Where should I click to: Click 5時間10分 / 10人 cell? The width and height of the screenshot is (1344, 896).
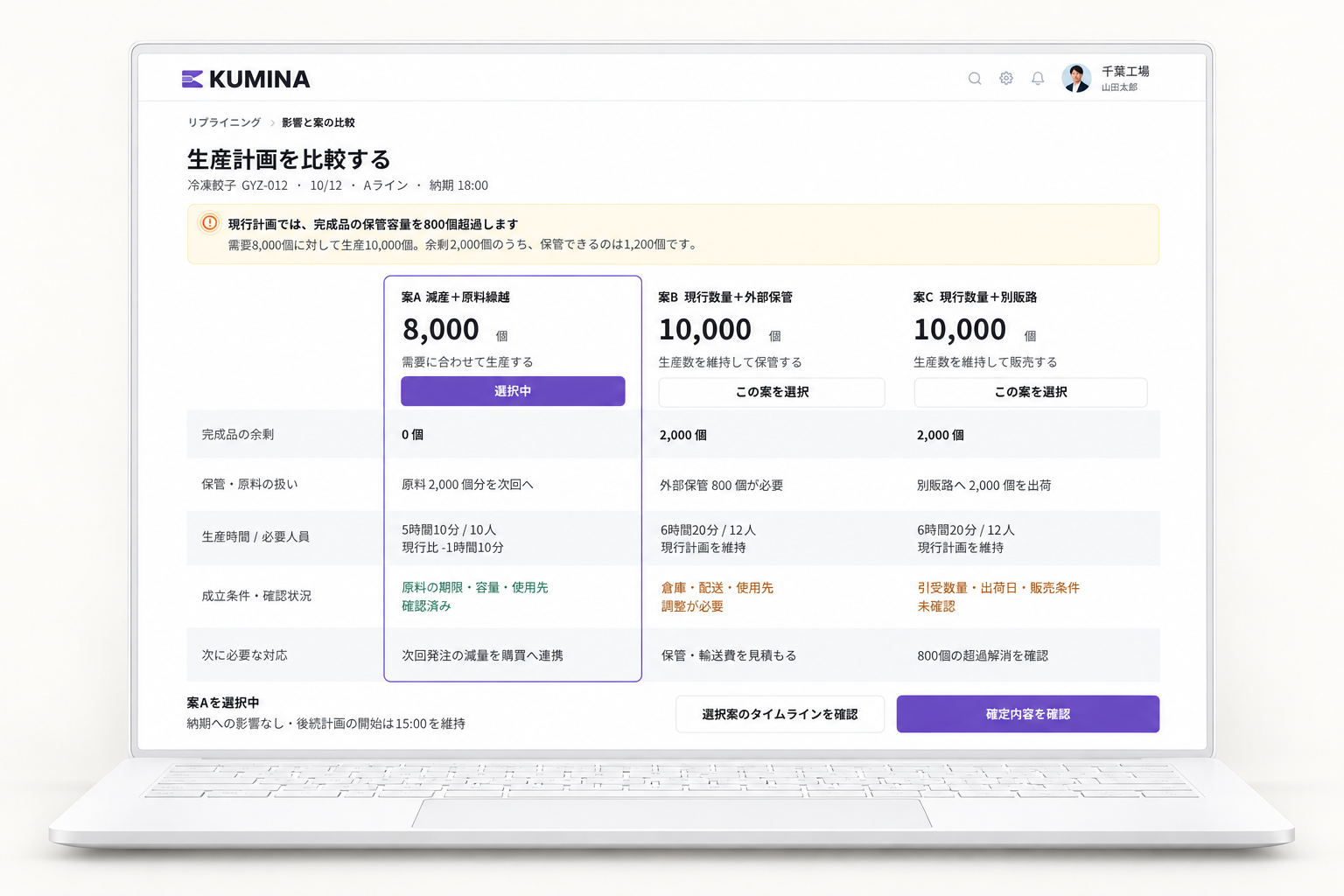coord(449,529)
